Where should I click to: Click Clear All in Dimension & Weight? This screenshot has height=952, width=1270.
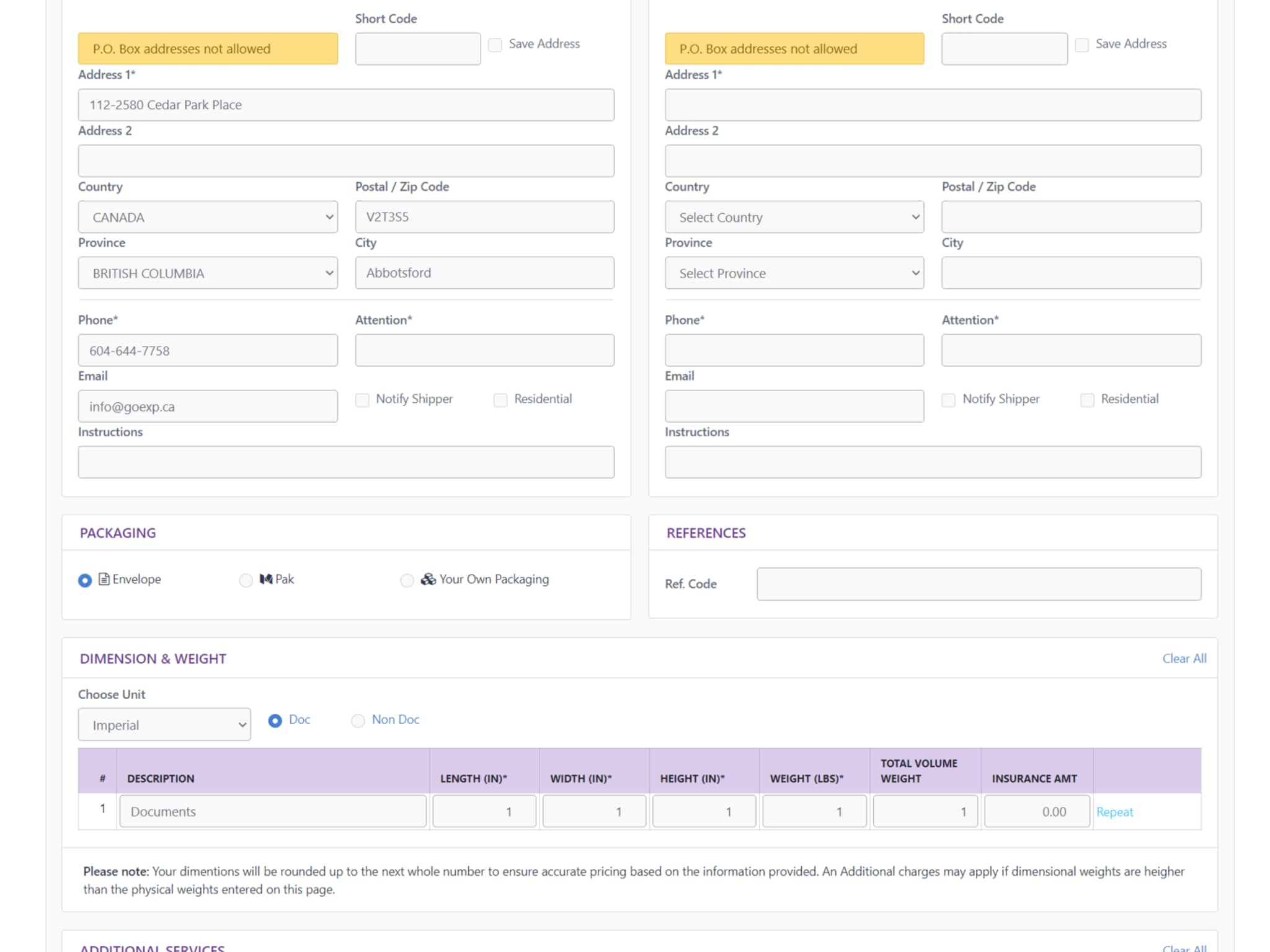tap(1184, 658)
